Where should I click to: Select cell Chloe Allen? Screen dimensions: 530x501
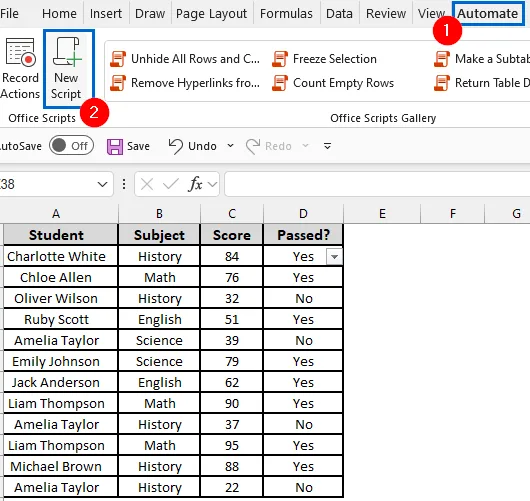point(61,278)
